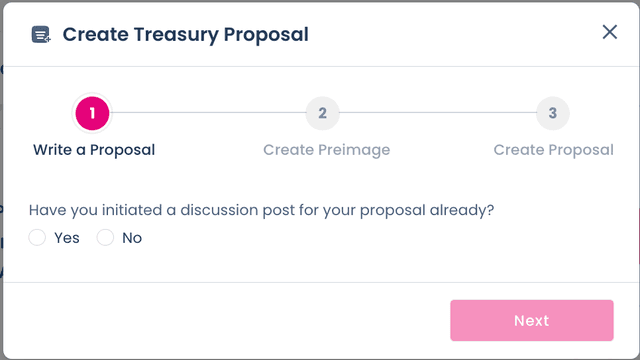Screen dimensions: 640x360
Task: Jump to step 3 circle
Action: (553, 113)
